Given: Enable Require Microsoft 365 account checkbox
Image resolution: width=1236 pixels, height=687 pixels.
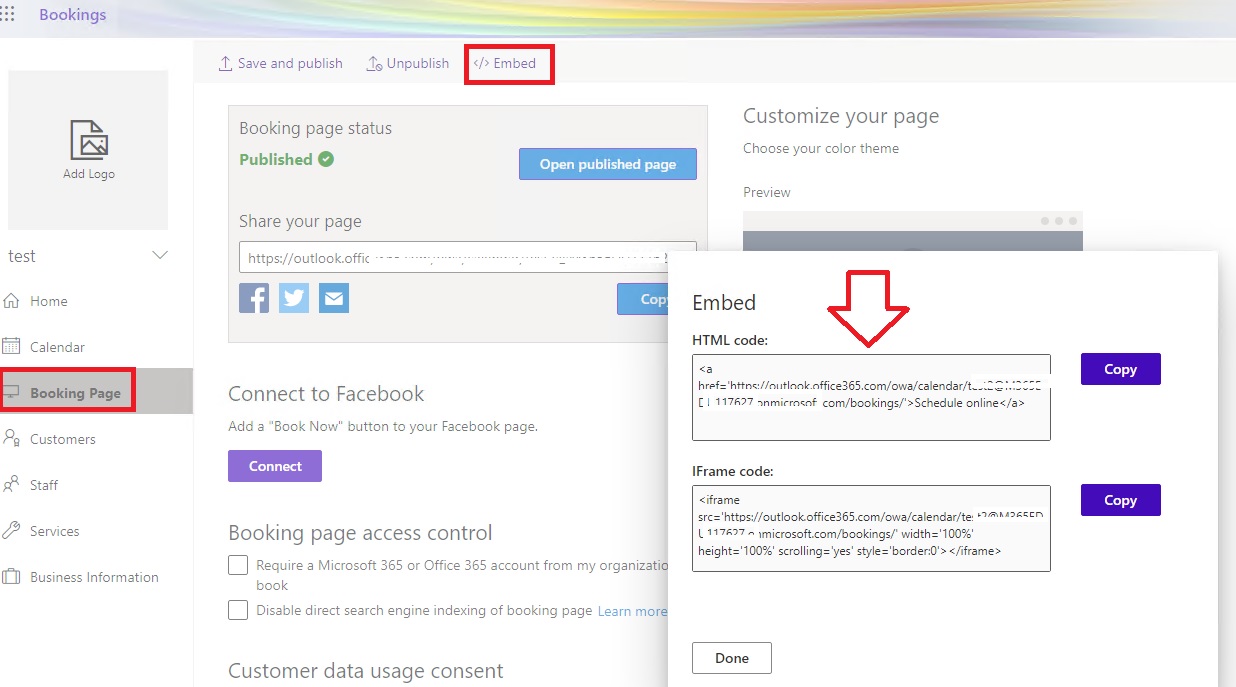Looking at the screenshot, I should [238, 566].
